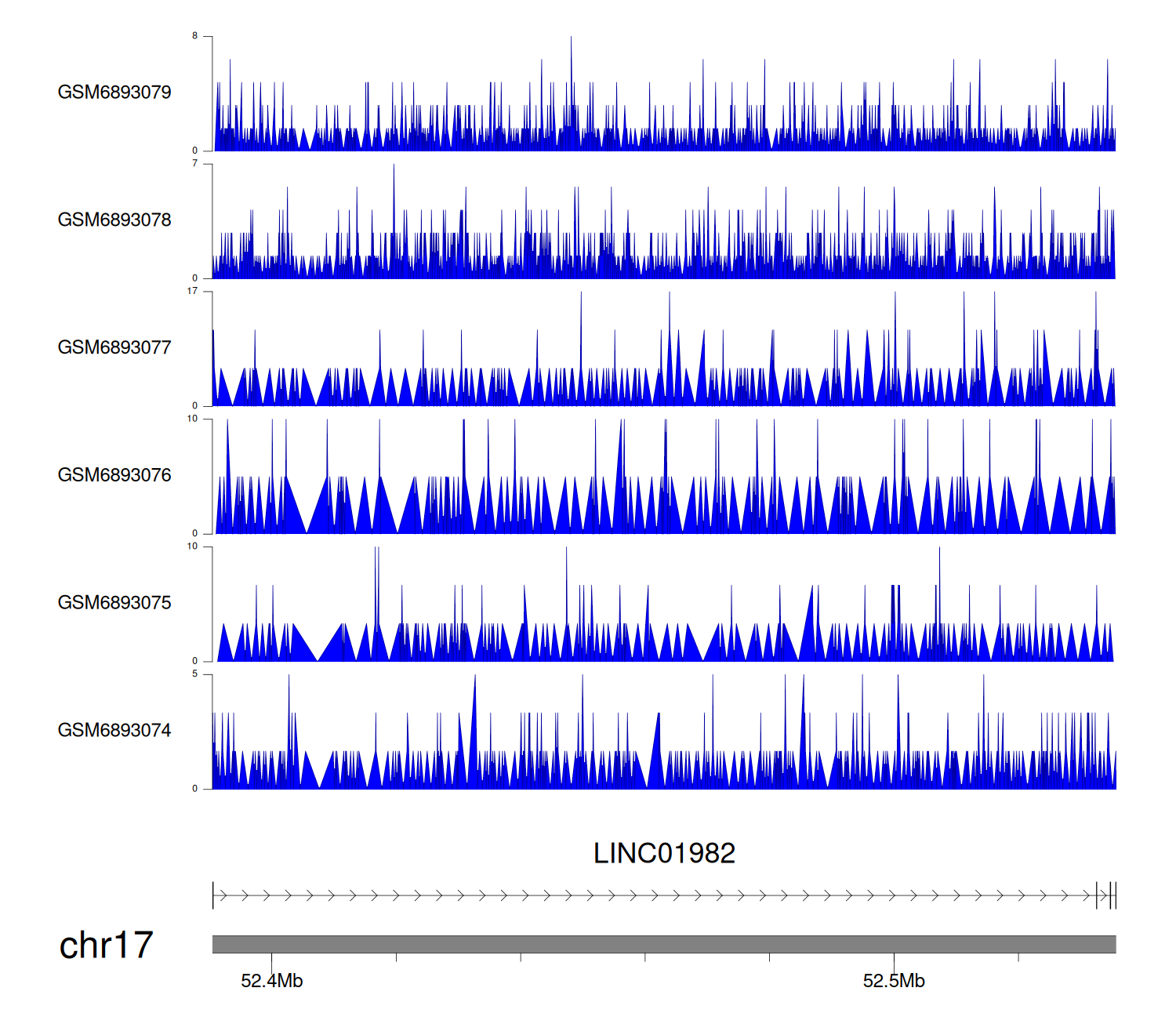The image size is (1176, 1035).
Task: Click the y-axis maximum 5 on bottom track
Action: pos(194,674)
